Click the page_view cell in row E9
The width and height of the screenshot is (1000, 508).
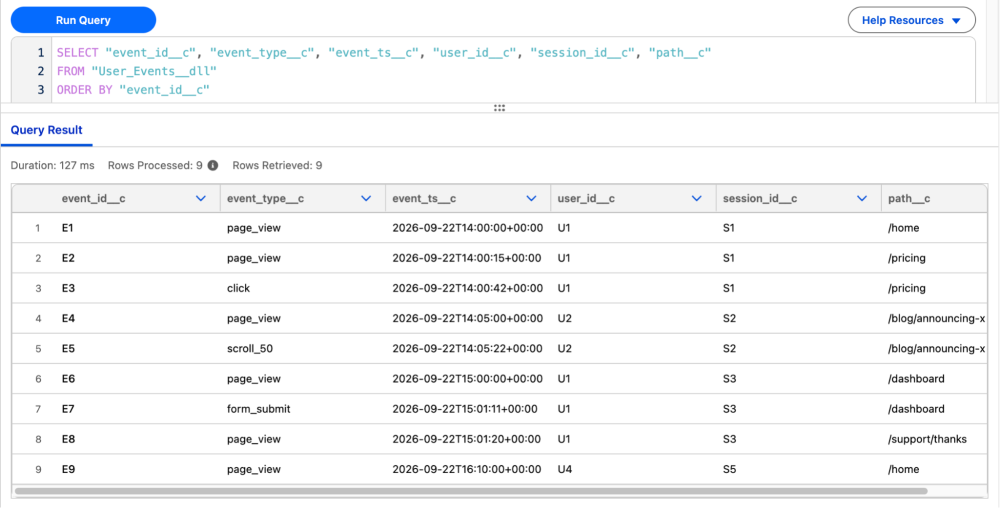[254, 469]
